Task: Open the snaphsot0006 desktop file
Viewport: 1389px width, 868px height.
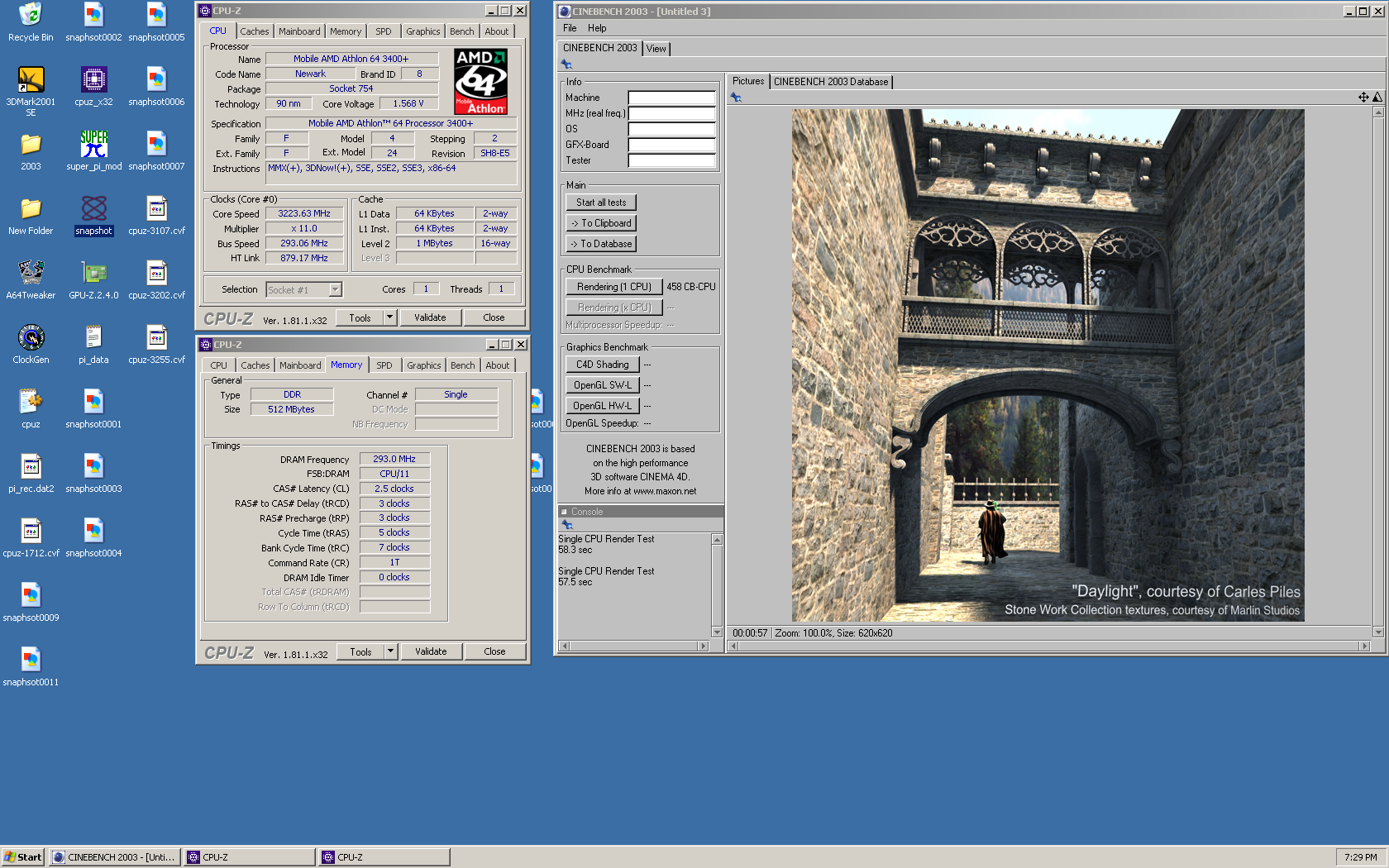Action: coord(156,87)
